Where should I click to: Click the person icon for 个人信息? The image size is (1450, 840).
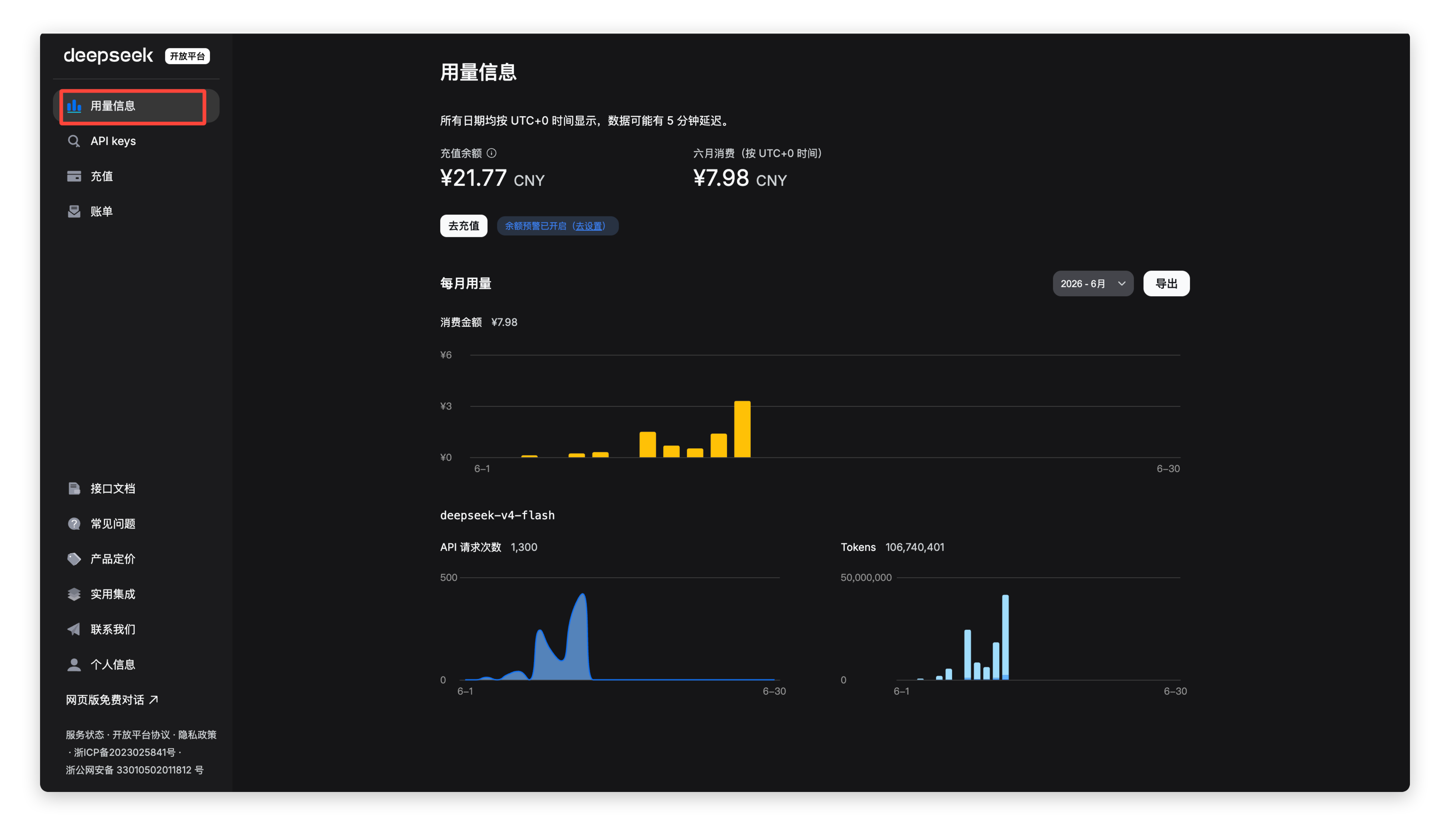(74, 665)
